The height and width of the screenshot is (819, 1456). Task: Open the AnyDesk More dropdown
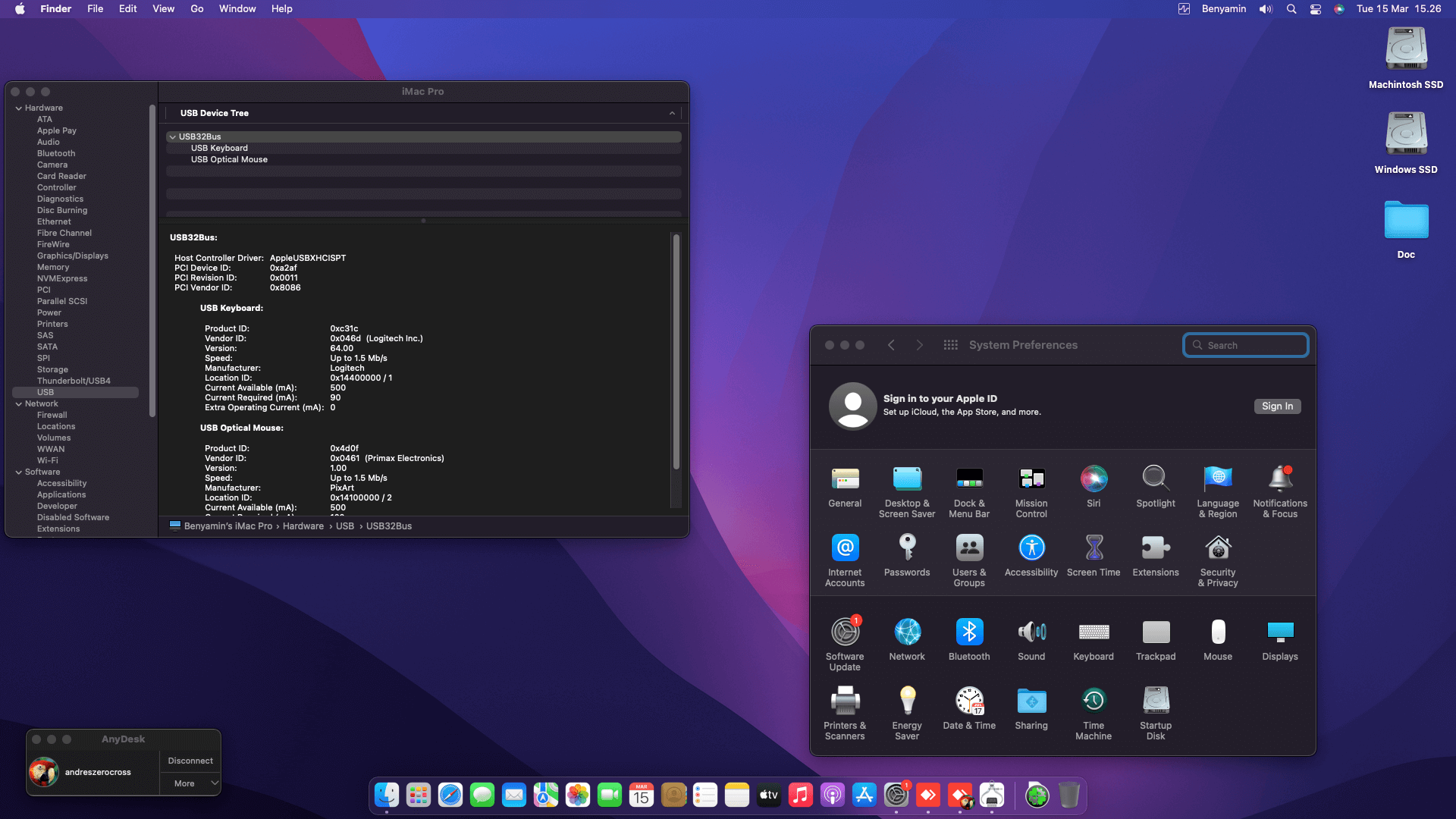pyautogui.click(x=190, y=783)
